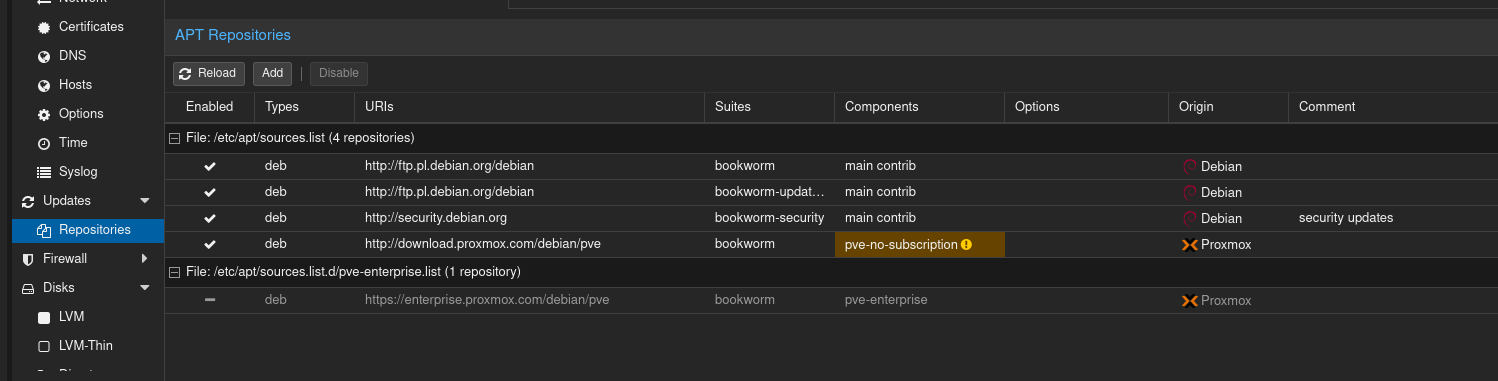Collapse the Updates section arrow
The height and width of the screenshot is (381, 1498).
tap(145, 201)
